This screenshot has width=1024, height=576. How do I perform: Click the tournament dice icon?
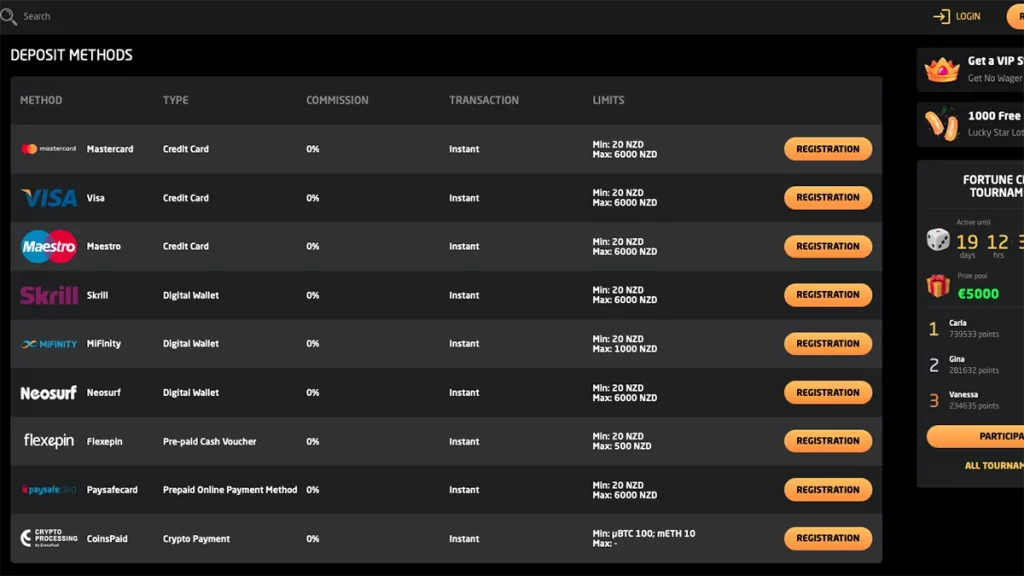pyautogui.click(x=938, y=240)
